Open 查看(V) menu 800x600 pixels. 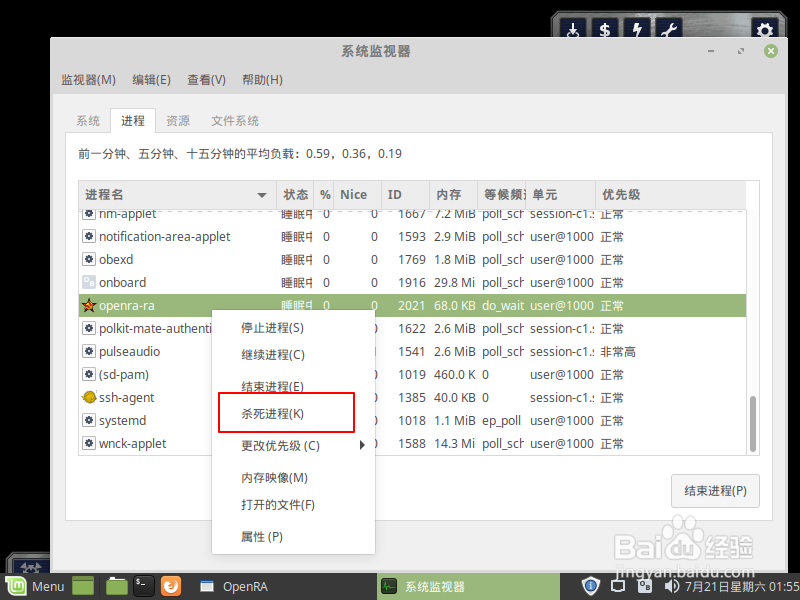click(x=206, y=80)
